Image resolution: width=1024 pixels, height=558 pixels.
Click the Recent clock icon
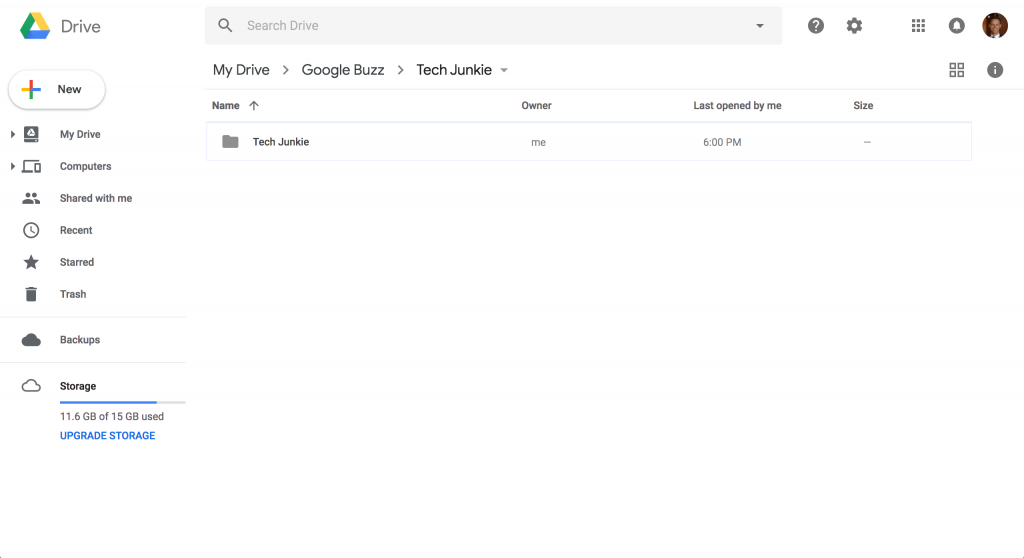(31, 230)
